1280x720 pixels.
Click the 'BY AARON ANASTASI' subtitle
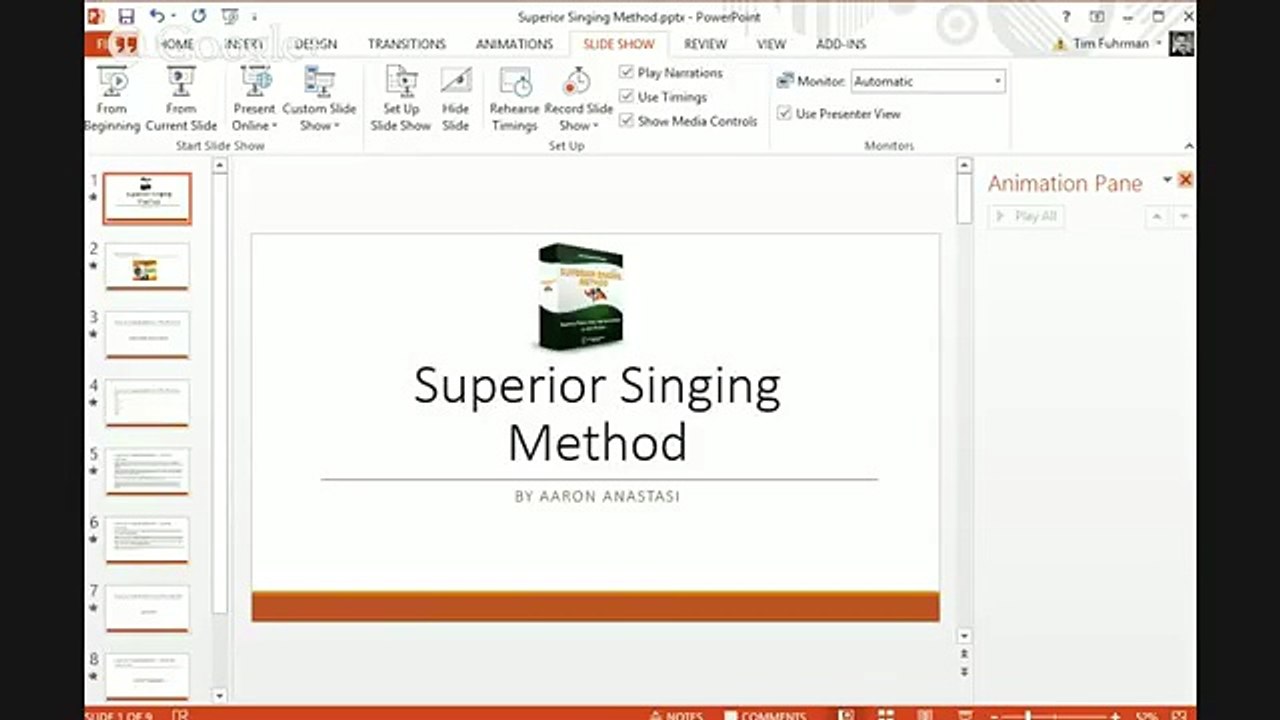pyautogui.click(x=597, y=496)
